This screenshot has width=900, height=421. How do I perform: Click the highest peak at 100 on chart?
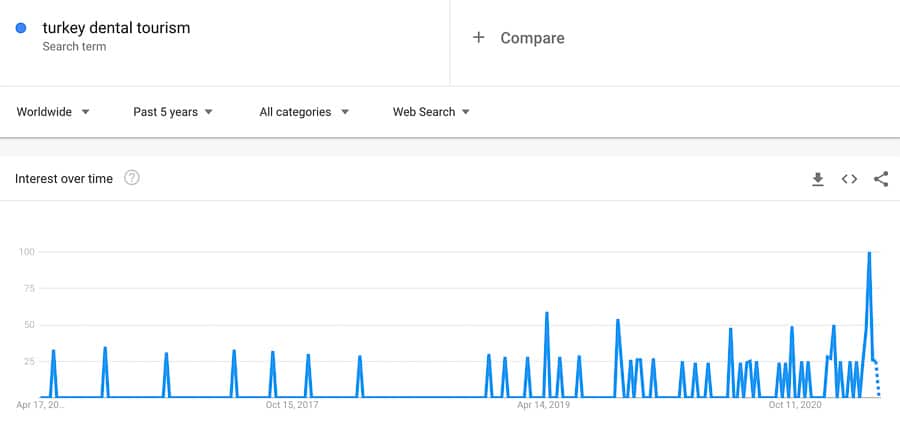869,253
